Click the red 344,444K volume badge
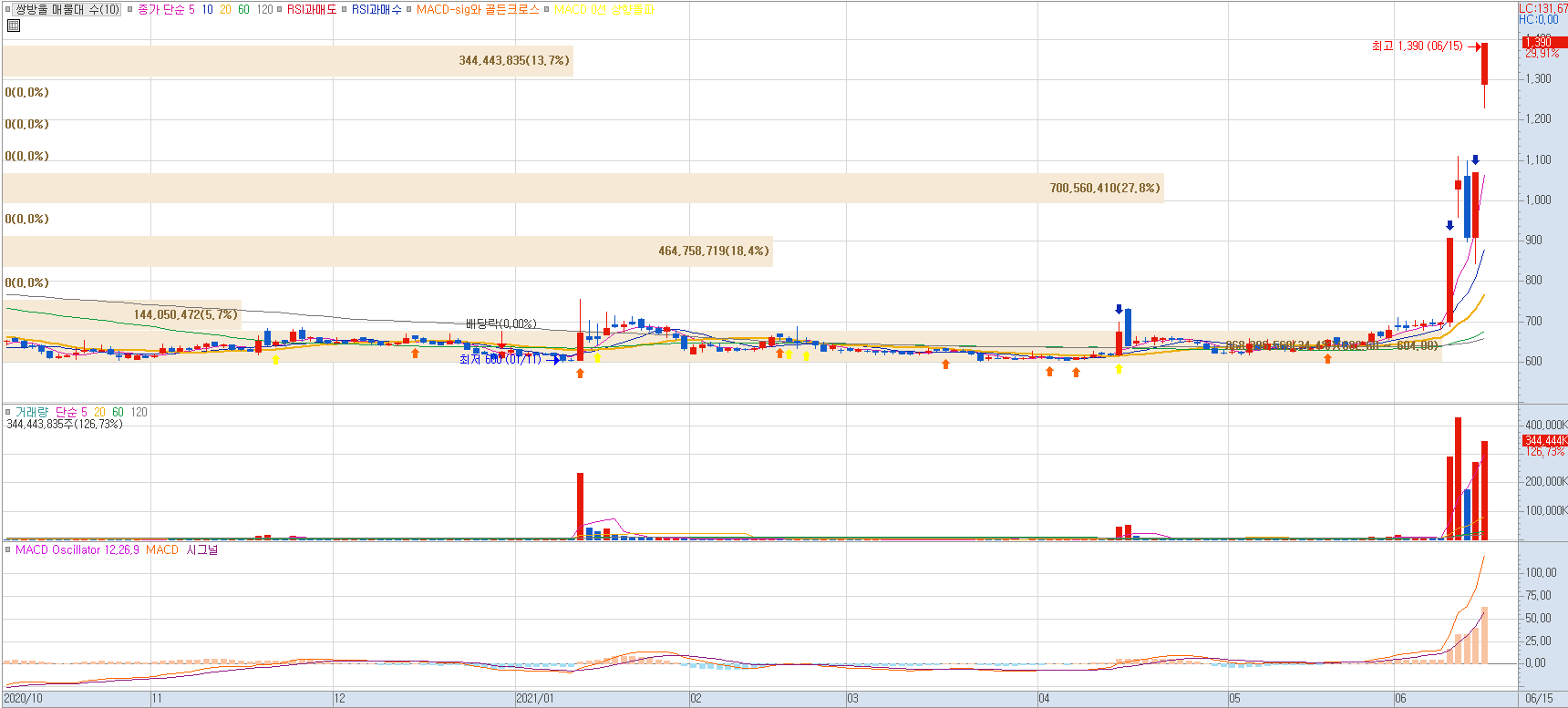 tap(1544, 440)
